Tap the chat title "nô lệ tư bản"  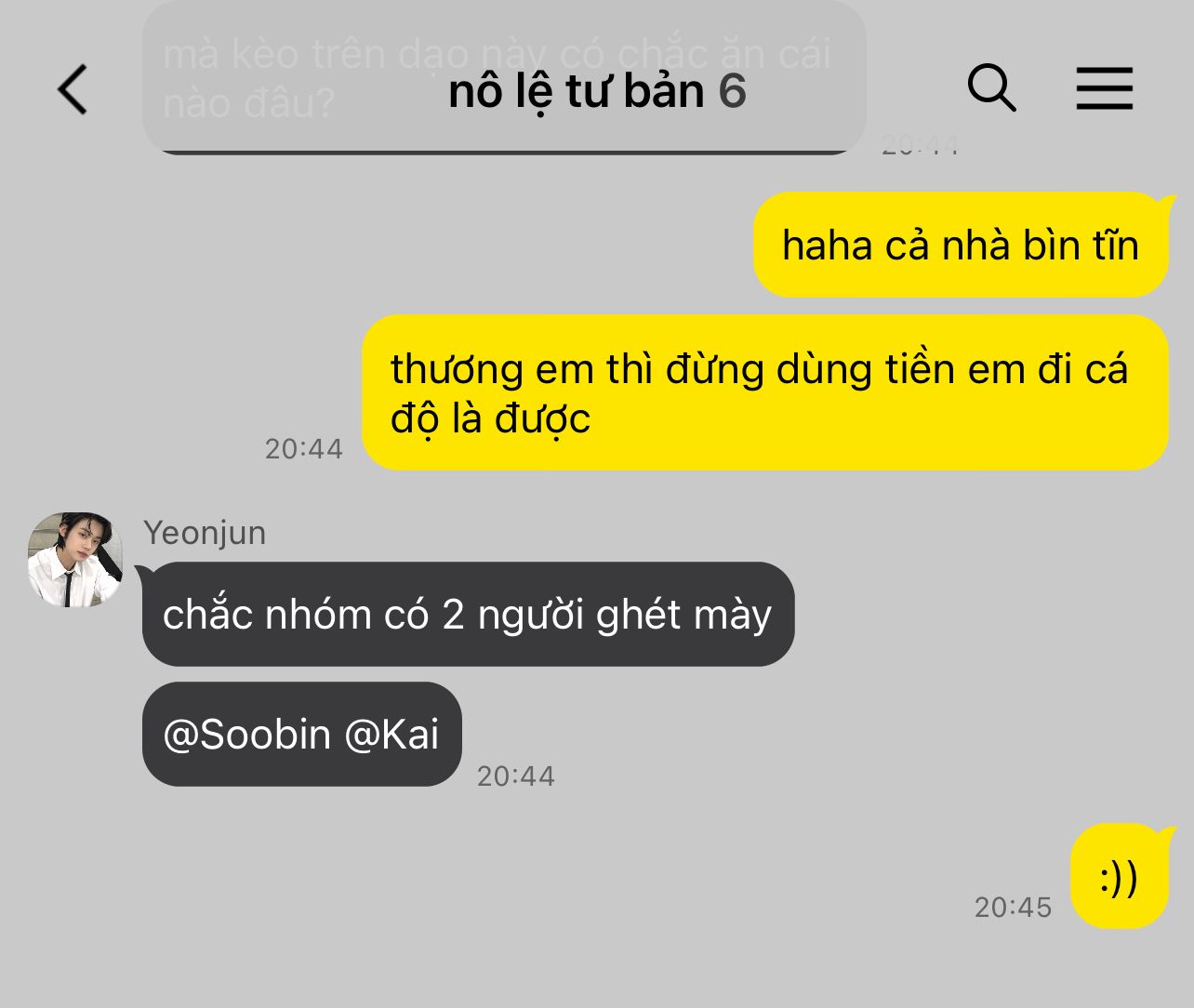[577, 91]
